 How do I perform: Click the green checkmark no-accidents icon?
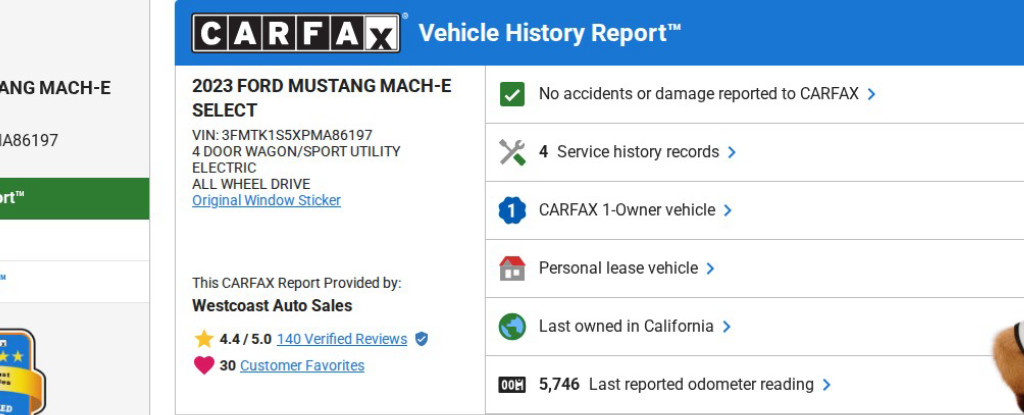[512, 94]
